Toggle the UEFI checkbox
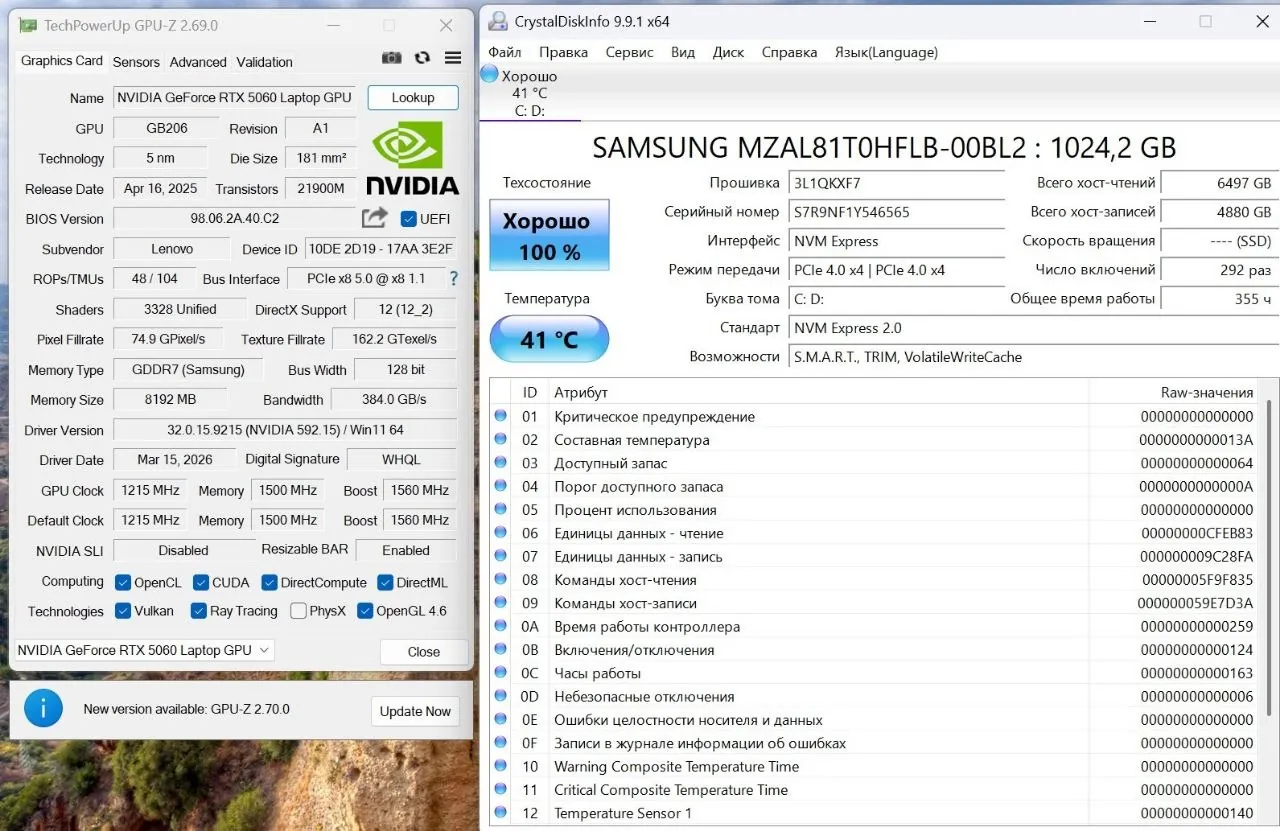The image size is (1280, 831). 408,218
